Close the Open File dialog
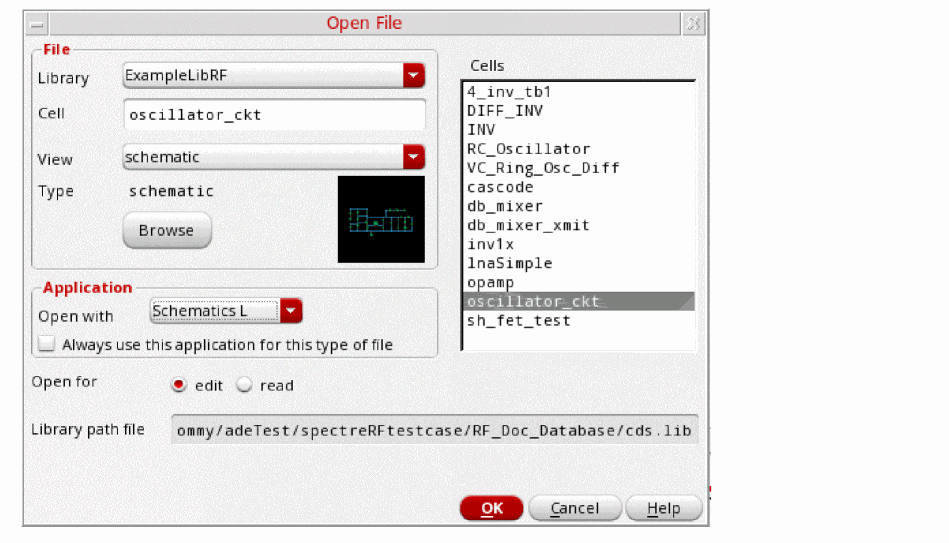949x543 pixels. pyautogui.click(x=693, y=24)
